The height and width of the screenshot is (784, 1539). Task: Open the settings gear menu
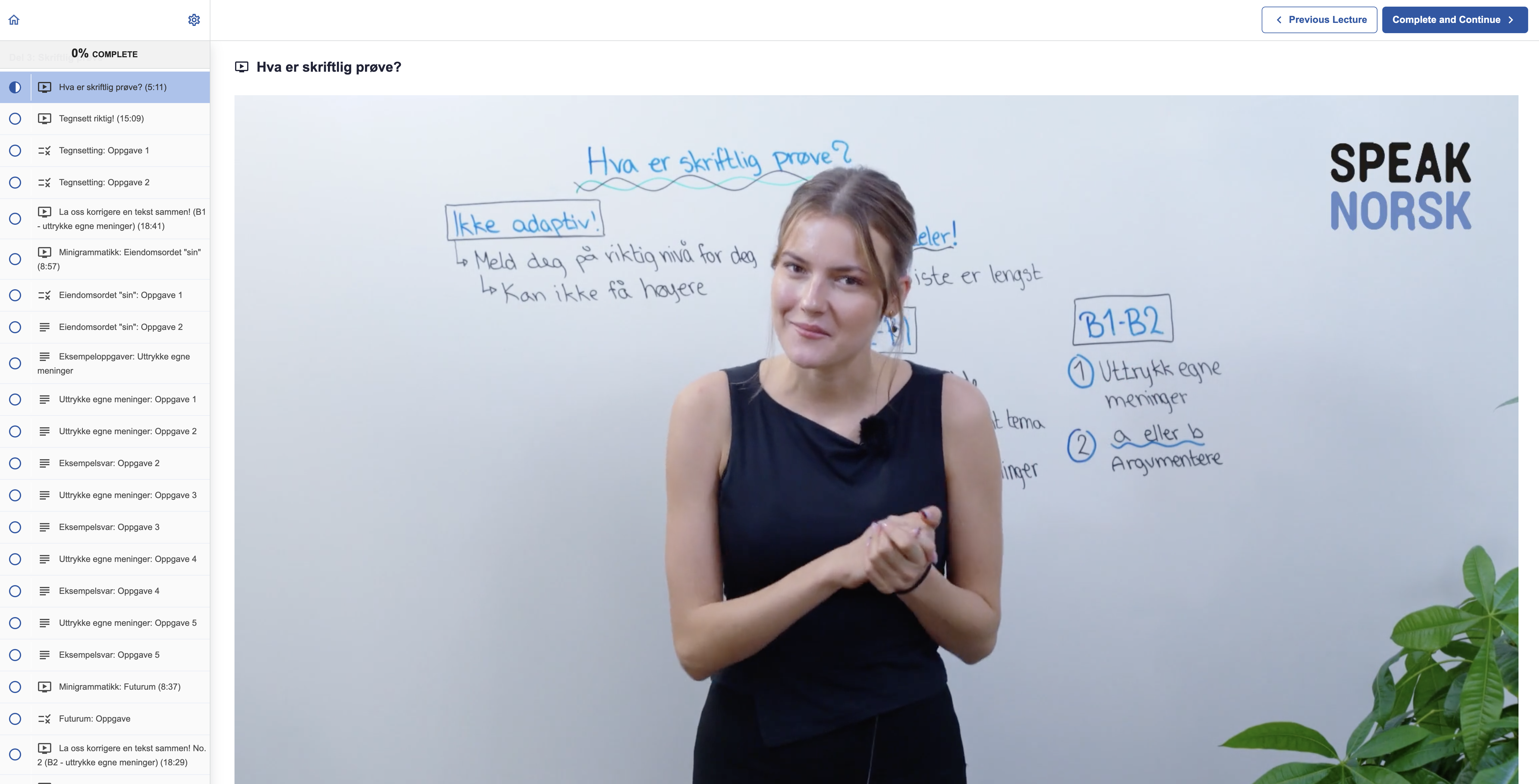click(194, 20)
